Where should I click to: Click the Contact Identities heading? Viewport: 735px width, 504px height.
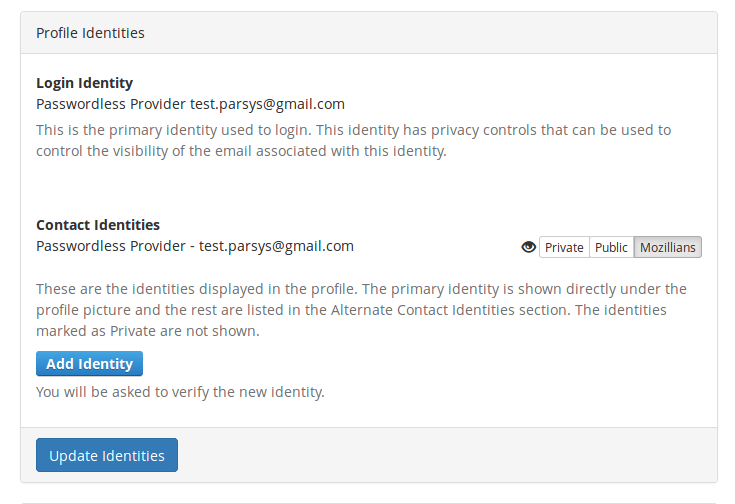click(x=98, y=225)
